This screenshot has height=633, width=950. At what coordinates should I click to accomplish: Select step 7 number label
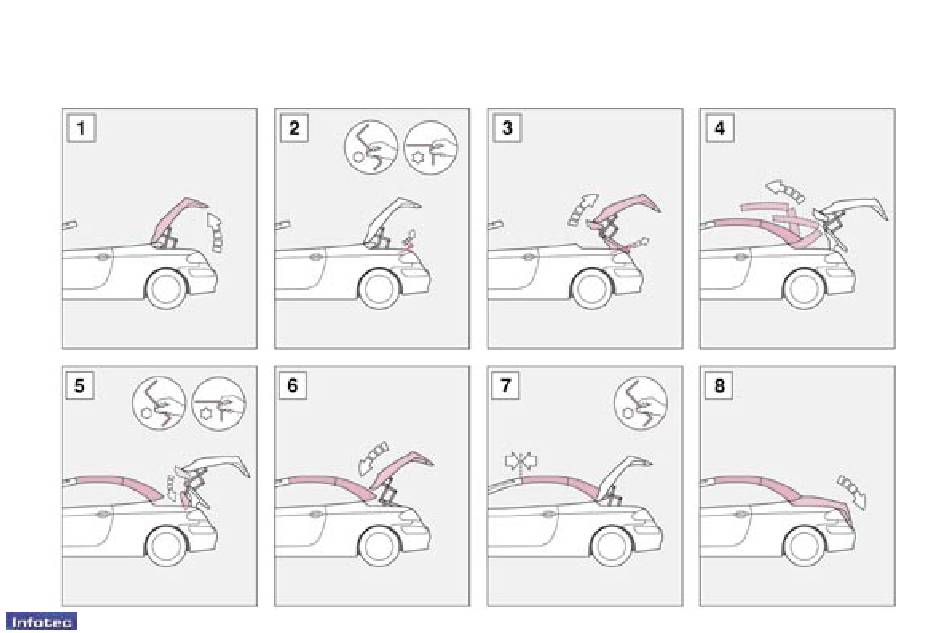505,385
